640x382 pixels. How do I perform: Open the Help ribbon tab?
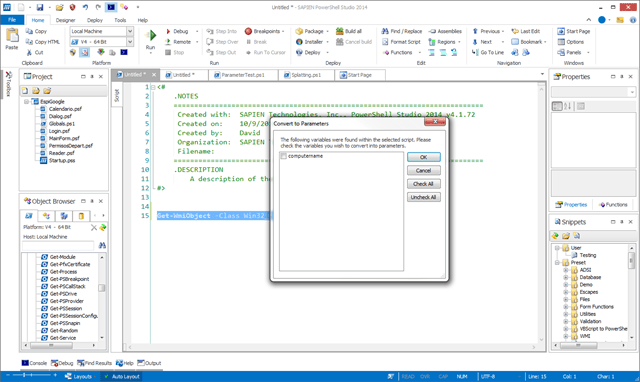142,20
